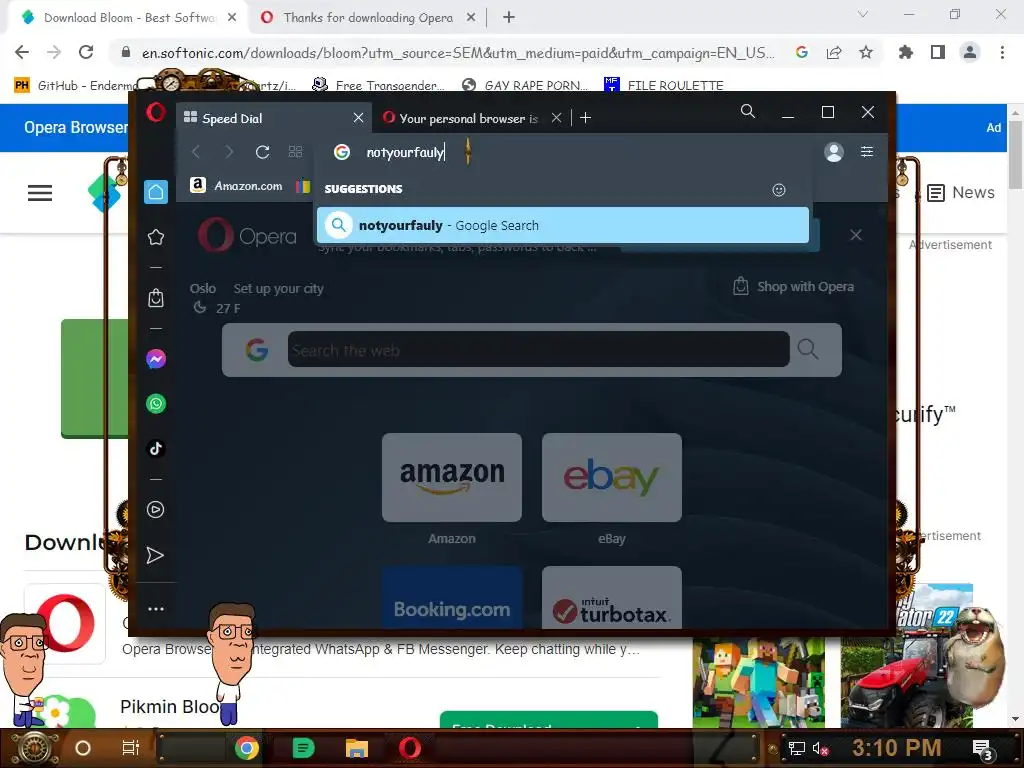Click the Speed Dial search magnifier button

tap(808, 349)
